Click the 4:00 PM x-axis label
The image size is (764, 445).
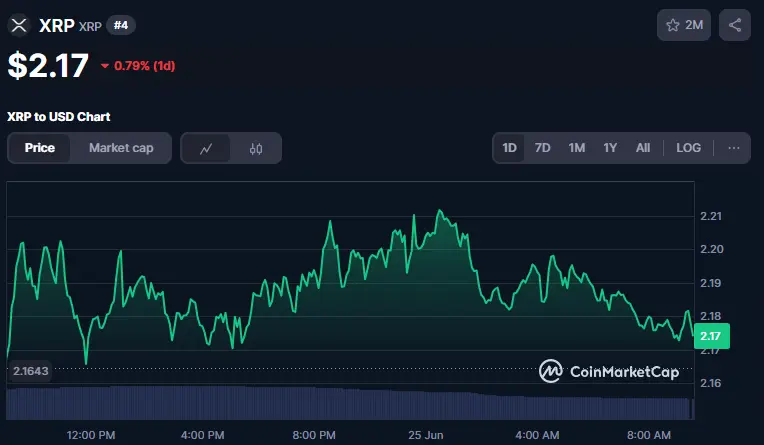pos(202,435)
